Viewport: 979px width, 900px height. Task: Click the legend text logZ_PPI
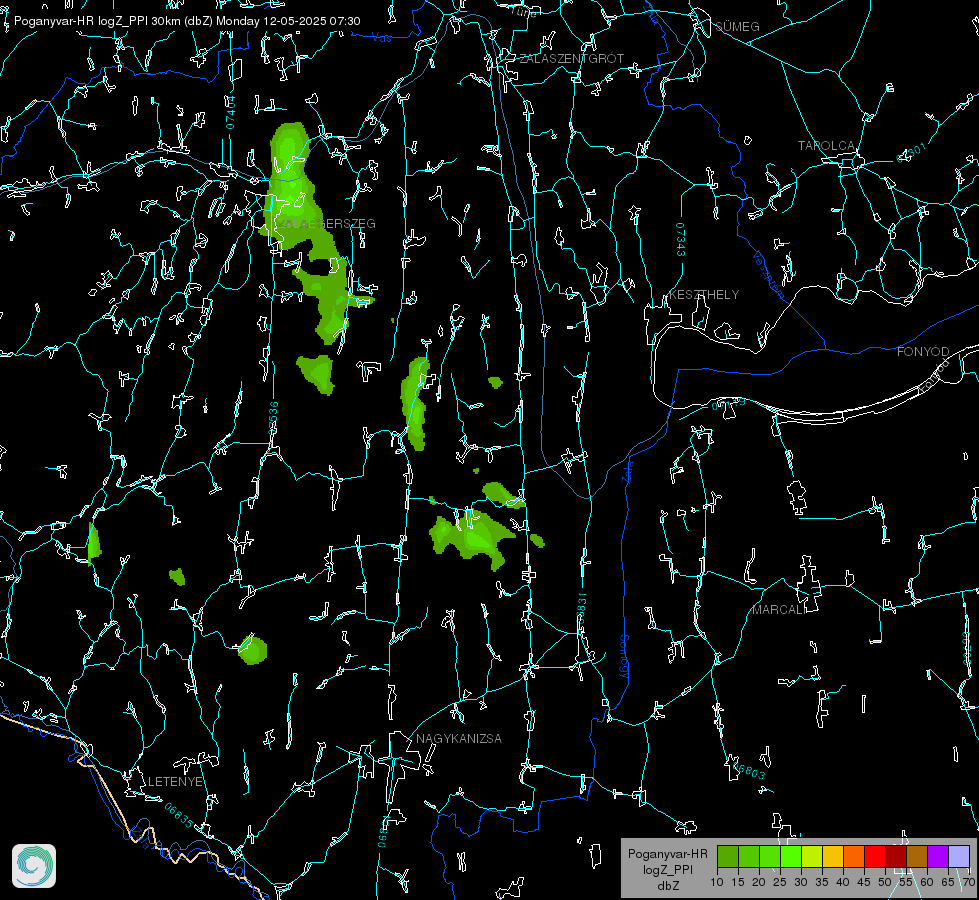pos(667,869)
